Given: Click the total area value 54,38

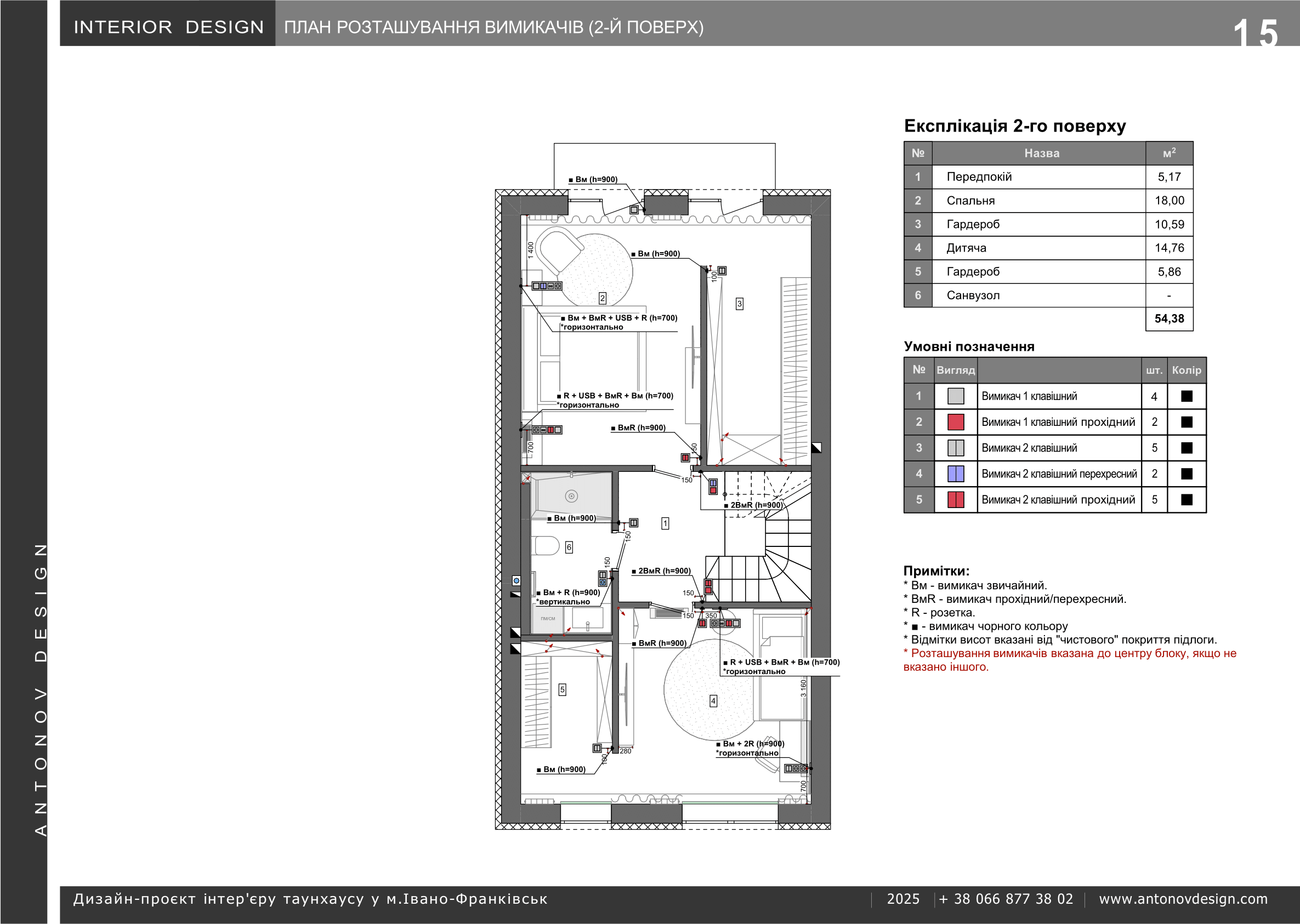Looking at the screenshot, I should tap(1169, 318).
